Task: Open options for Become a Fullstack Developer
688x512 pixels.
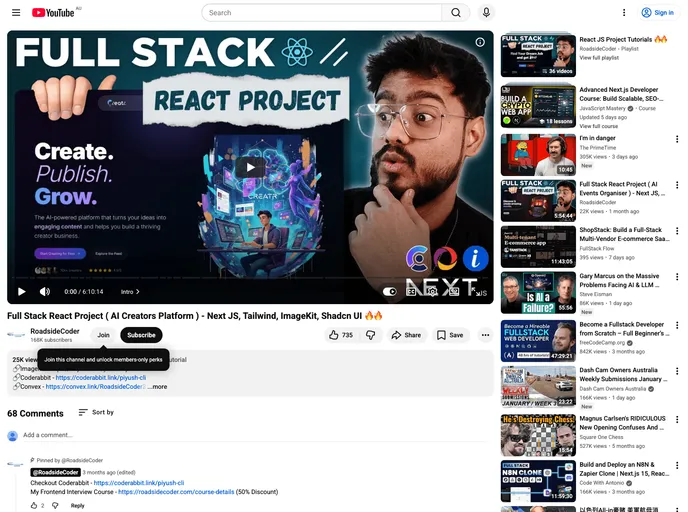Action: tap(677, 325)
